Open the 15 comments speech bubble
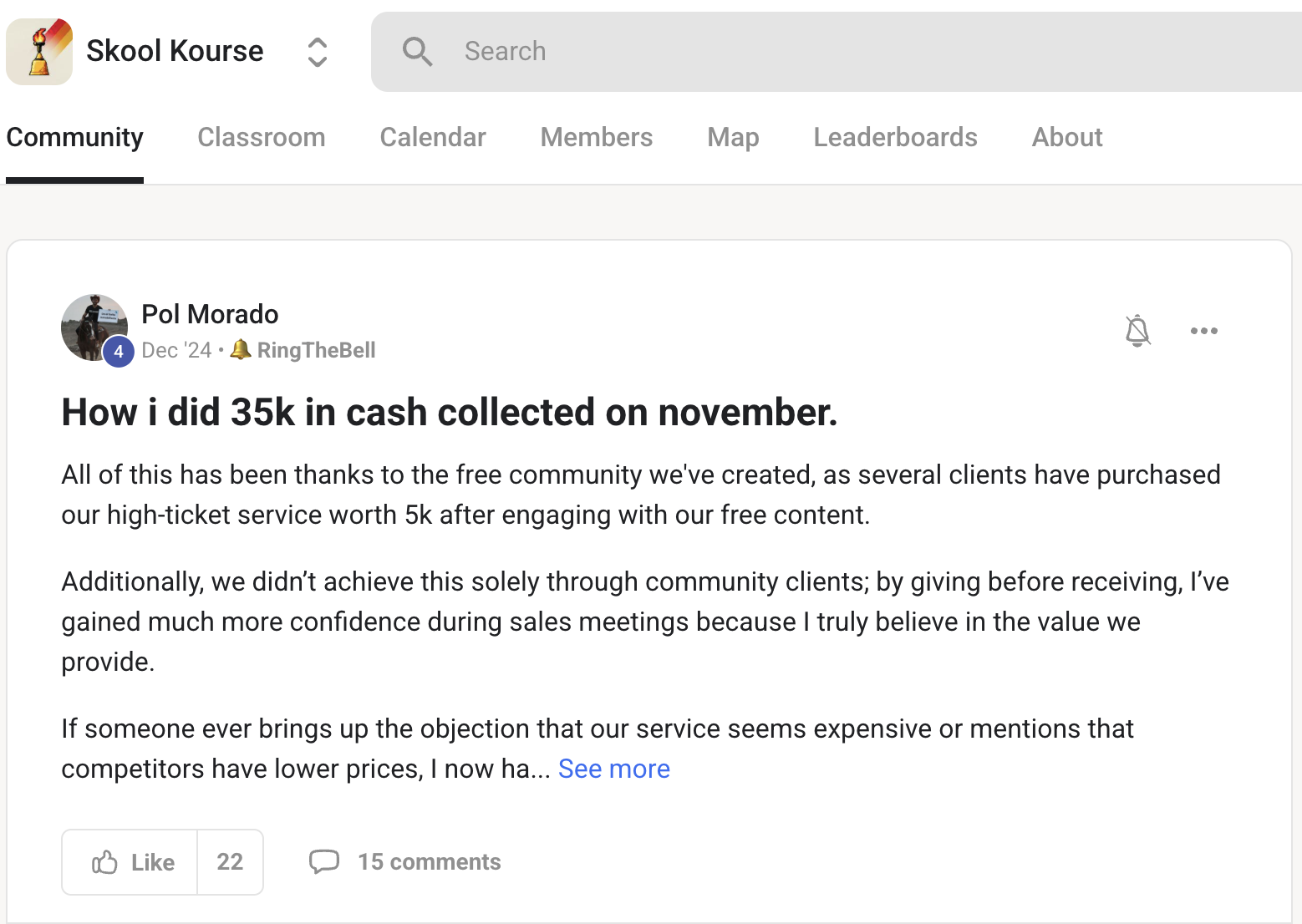This screenshot has width=1302, height=924. tap(405, 862)
